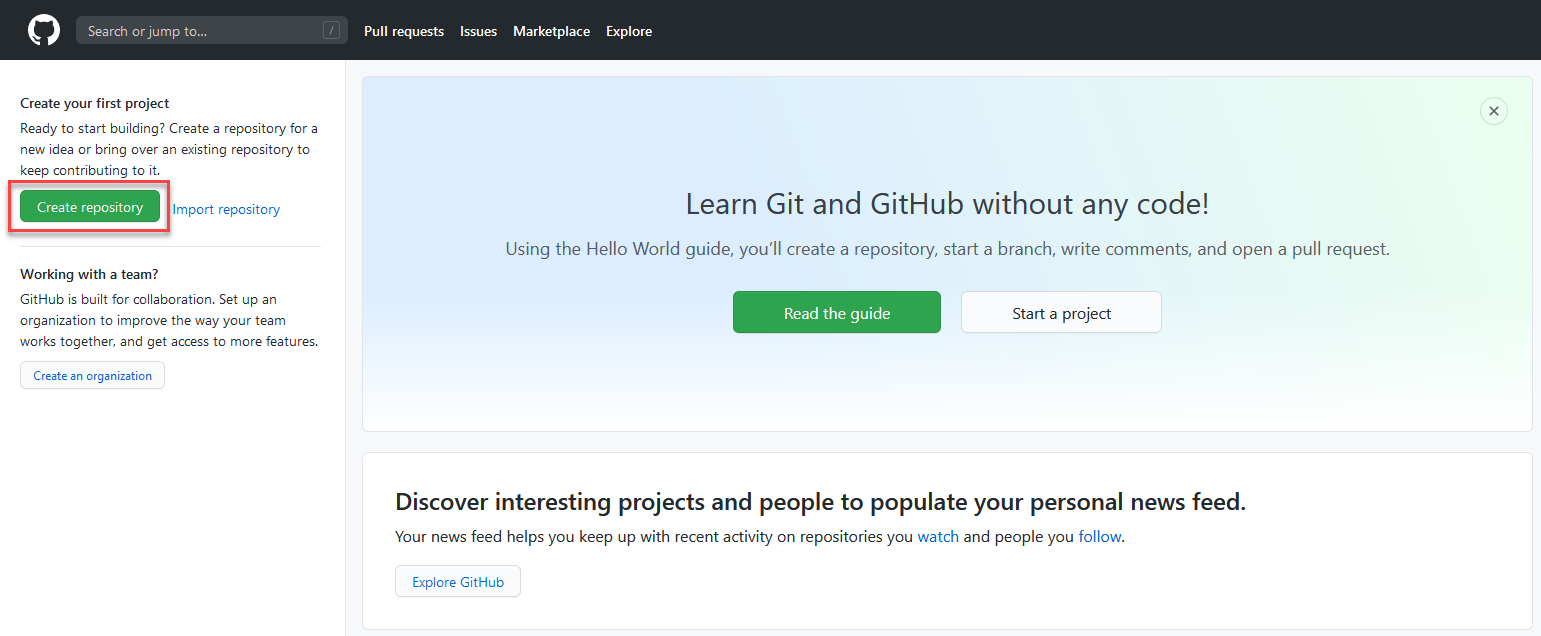The image size is (1541, 636).
Task: Click Create an organization
Action: [92, 375]
